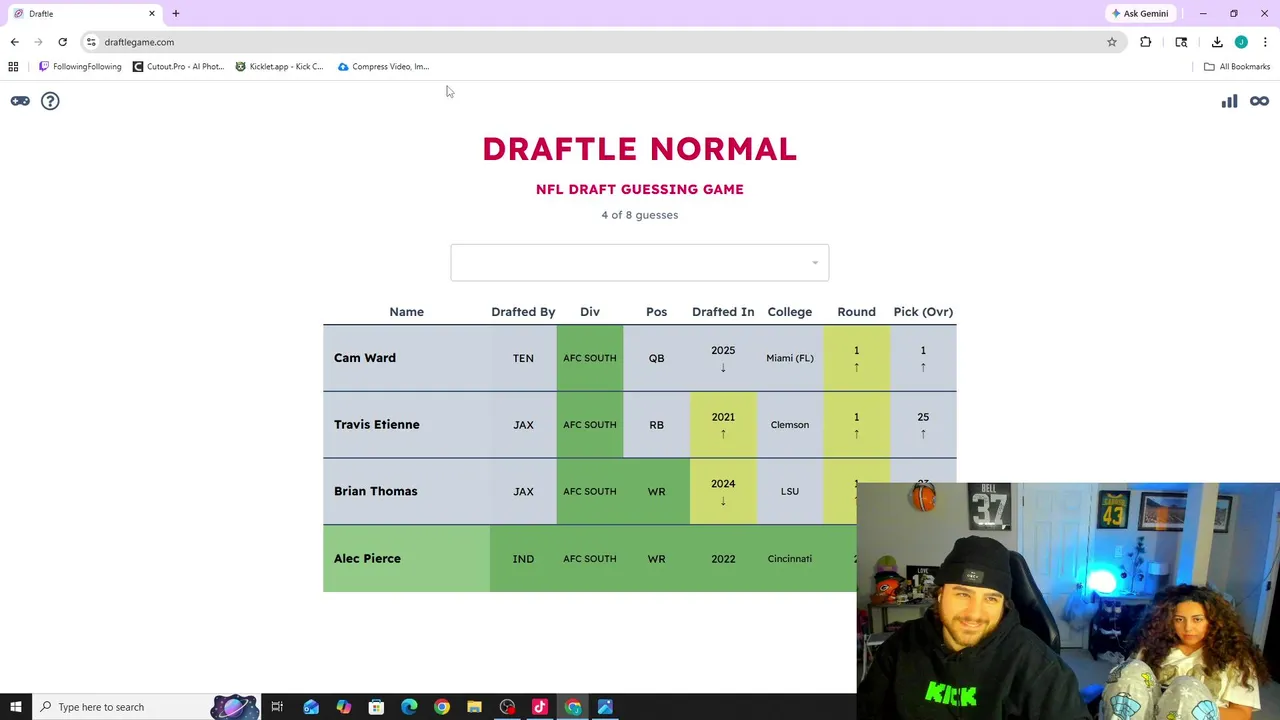Click the RB position cell
Screen dimensions: 1280x720
(x=656, y=425)
